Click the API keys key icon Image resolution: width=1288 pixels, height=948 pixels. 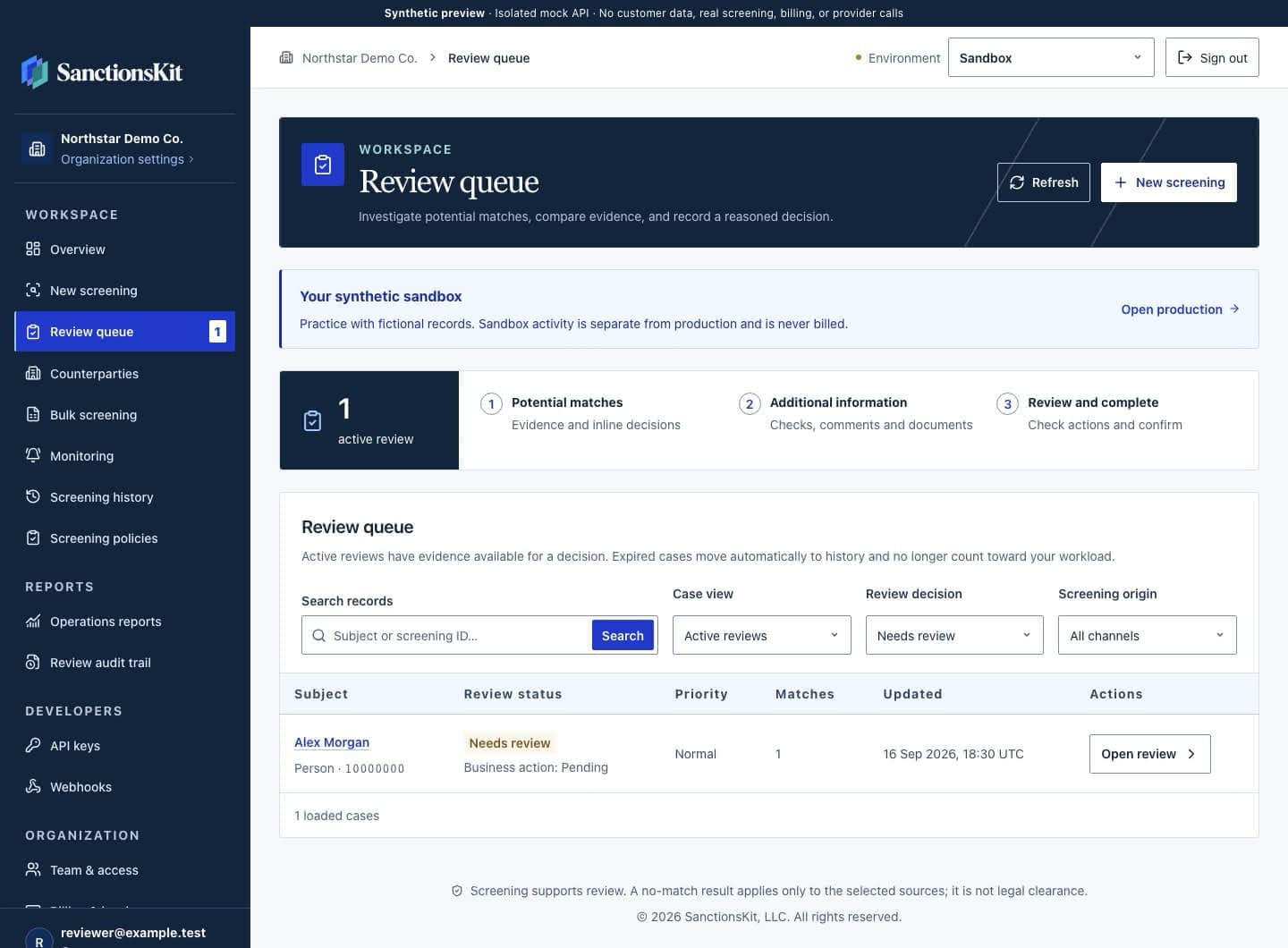click(x=33, y=745)
